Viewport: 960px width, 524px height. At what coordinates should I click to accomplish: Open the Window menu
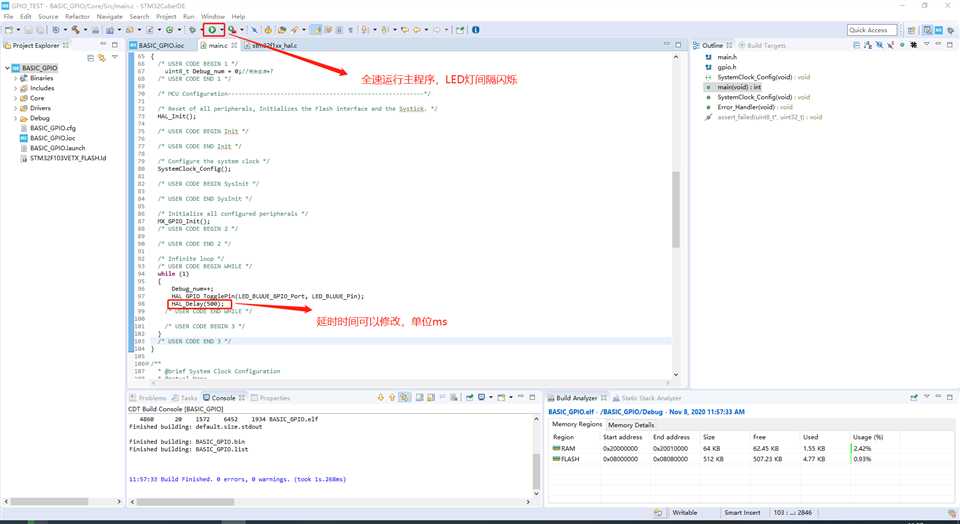click(212, 17)
